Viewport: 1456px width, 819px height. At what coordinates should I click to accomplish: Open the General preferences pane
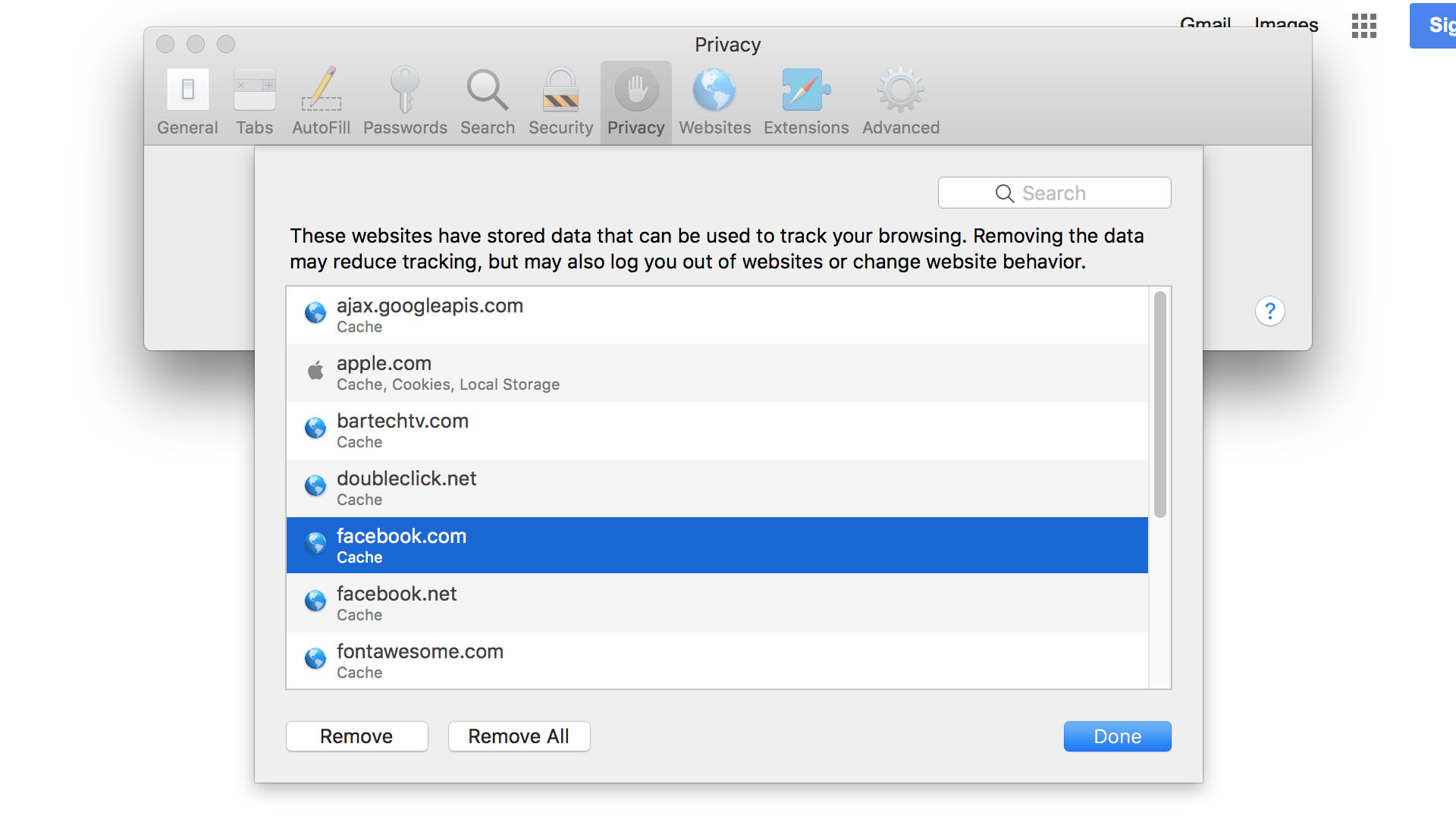187,99
